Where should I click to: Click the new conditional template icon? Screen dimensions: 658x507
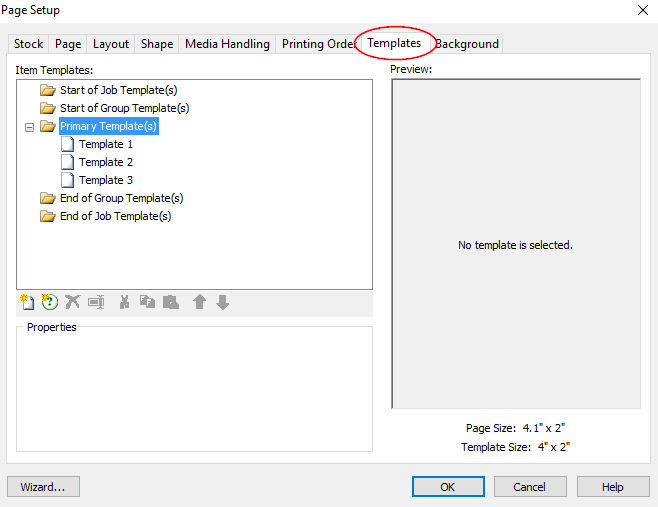(49, 302)
